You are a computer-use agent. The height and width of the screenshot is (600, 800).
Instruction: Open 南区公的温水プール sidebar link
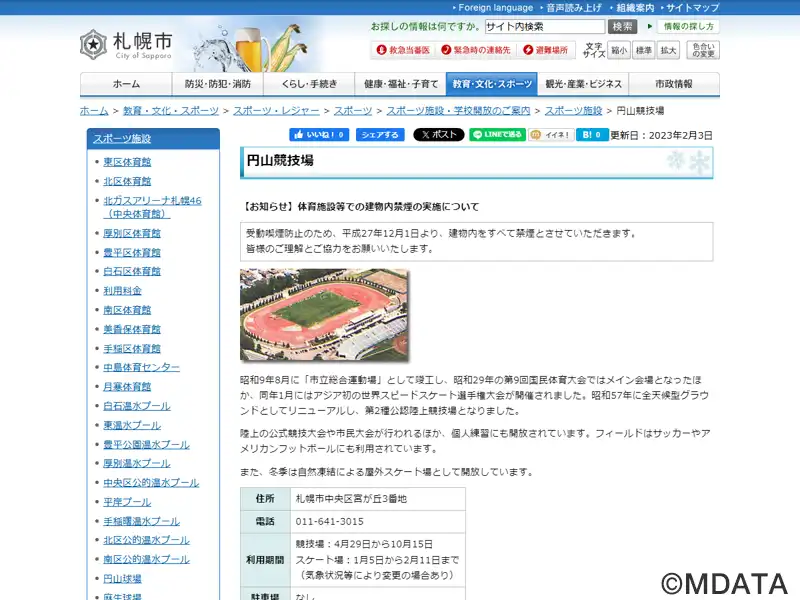pyautogui.click(x=146, y=559)
